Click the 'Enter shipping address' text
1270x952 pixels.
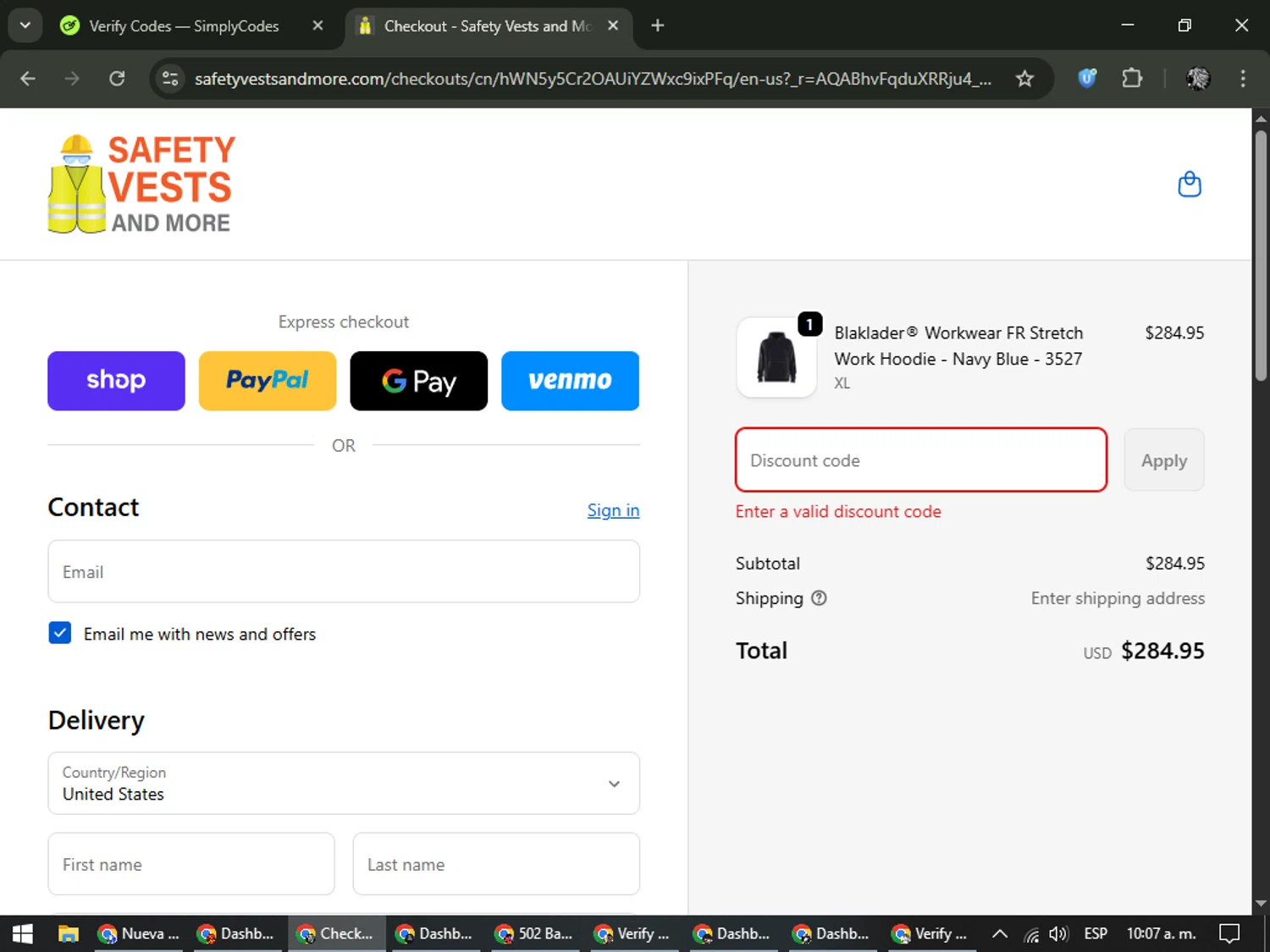[1118, 598]
